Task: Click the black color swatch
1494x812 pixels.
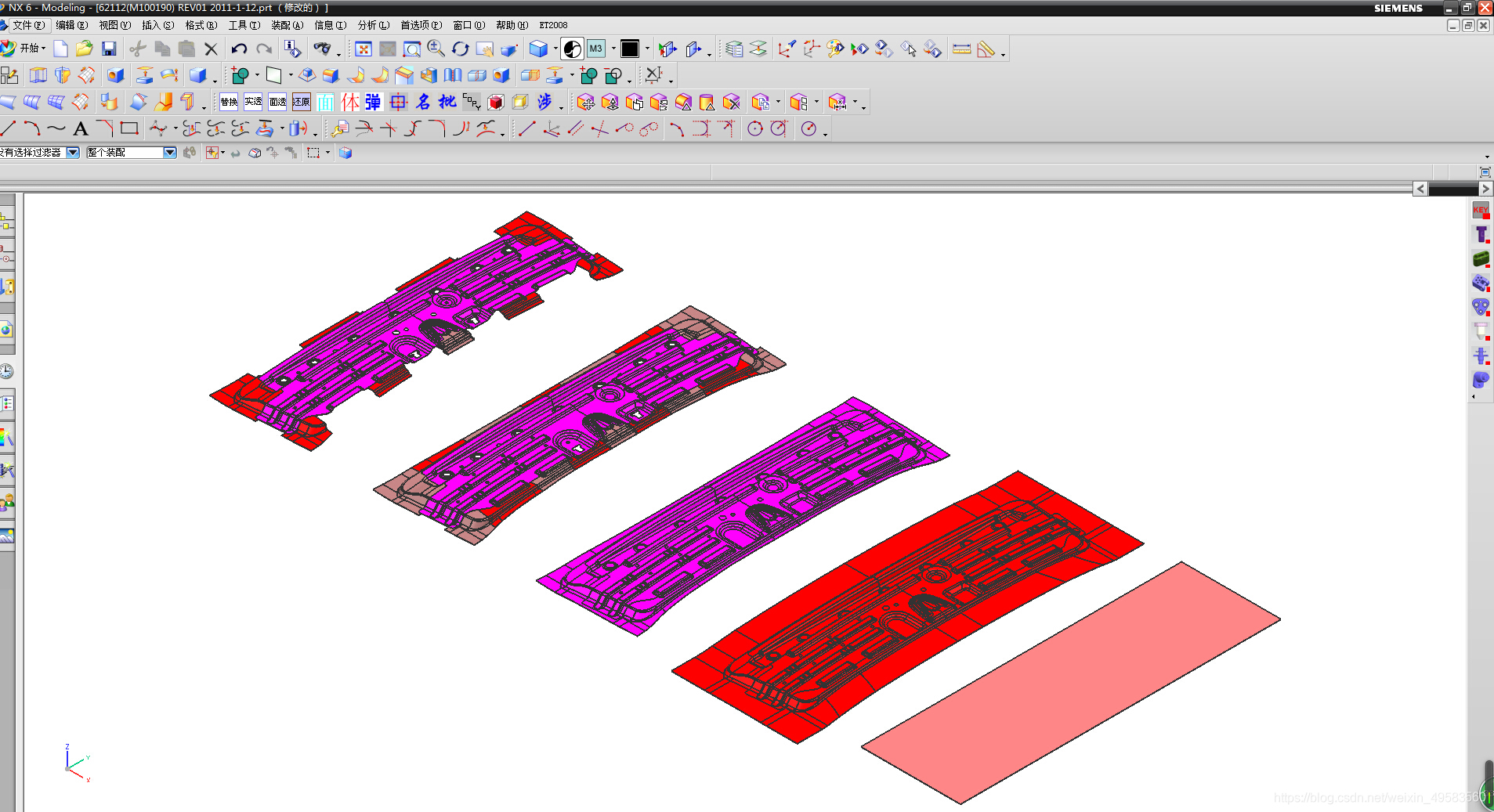Action: click(x=630, y=49)
